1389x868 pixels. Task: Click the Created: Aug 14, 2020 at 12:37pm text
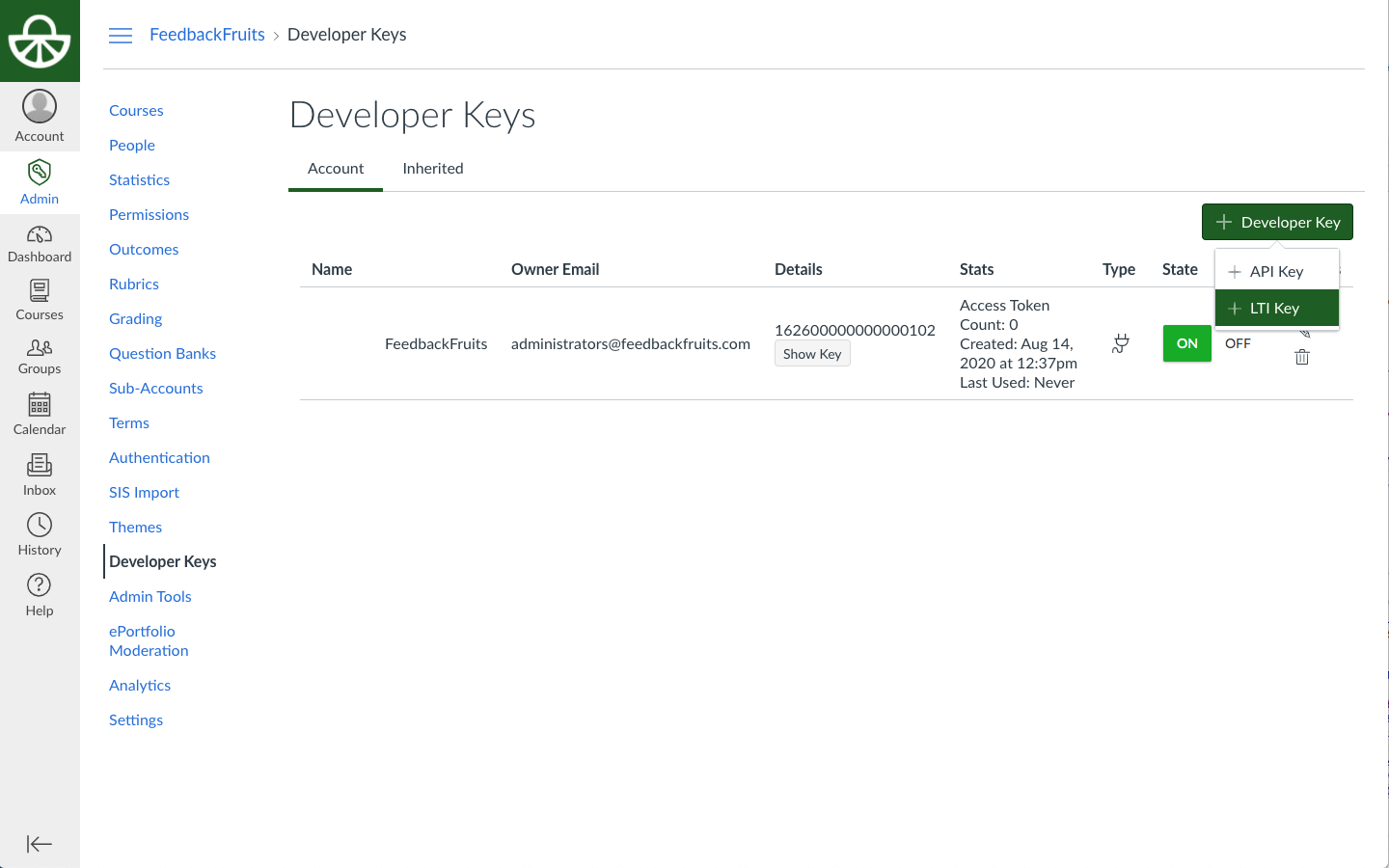click(1019, 354)
